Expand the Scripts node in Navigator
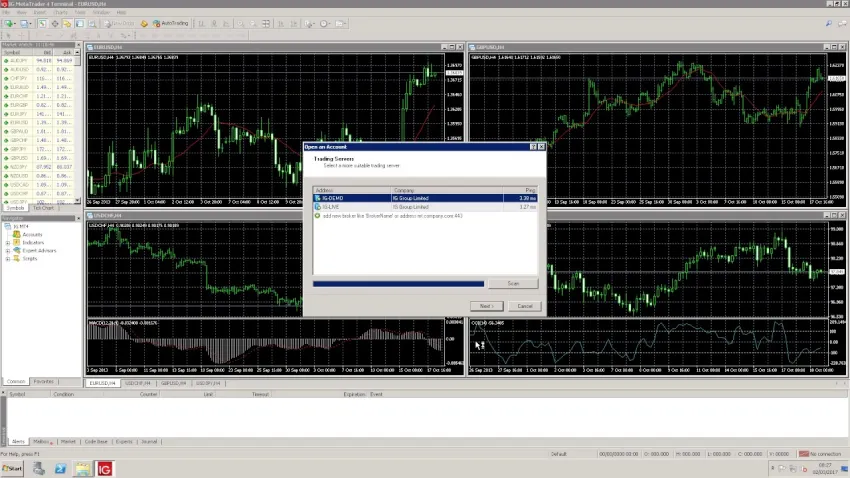The width and height of the screenshot is (850, 478). click(x=8, y=259)
